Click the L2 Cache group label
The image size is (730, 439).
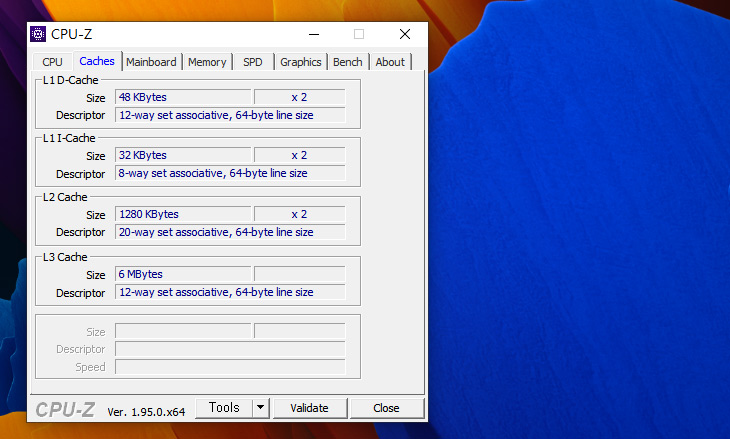point(65,197)
